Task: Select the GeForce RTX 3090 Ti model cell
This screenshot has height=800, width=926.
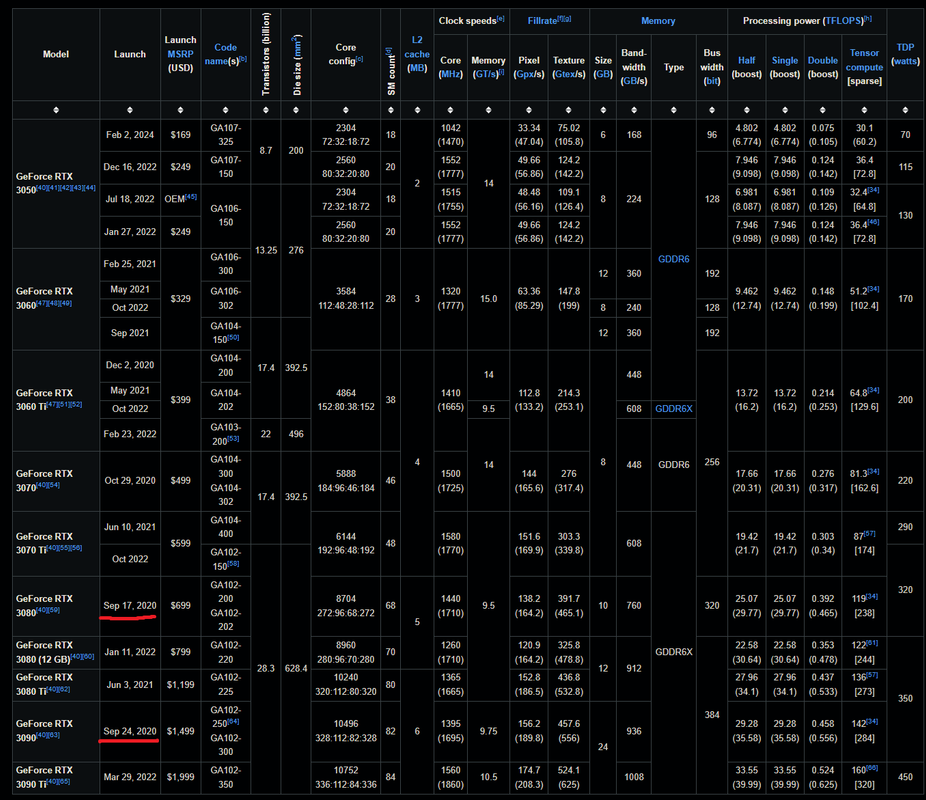Action: coord(56,778)
